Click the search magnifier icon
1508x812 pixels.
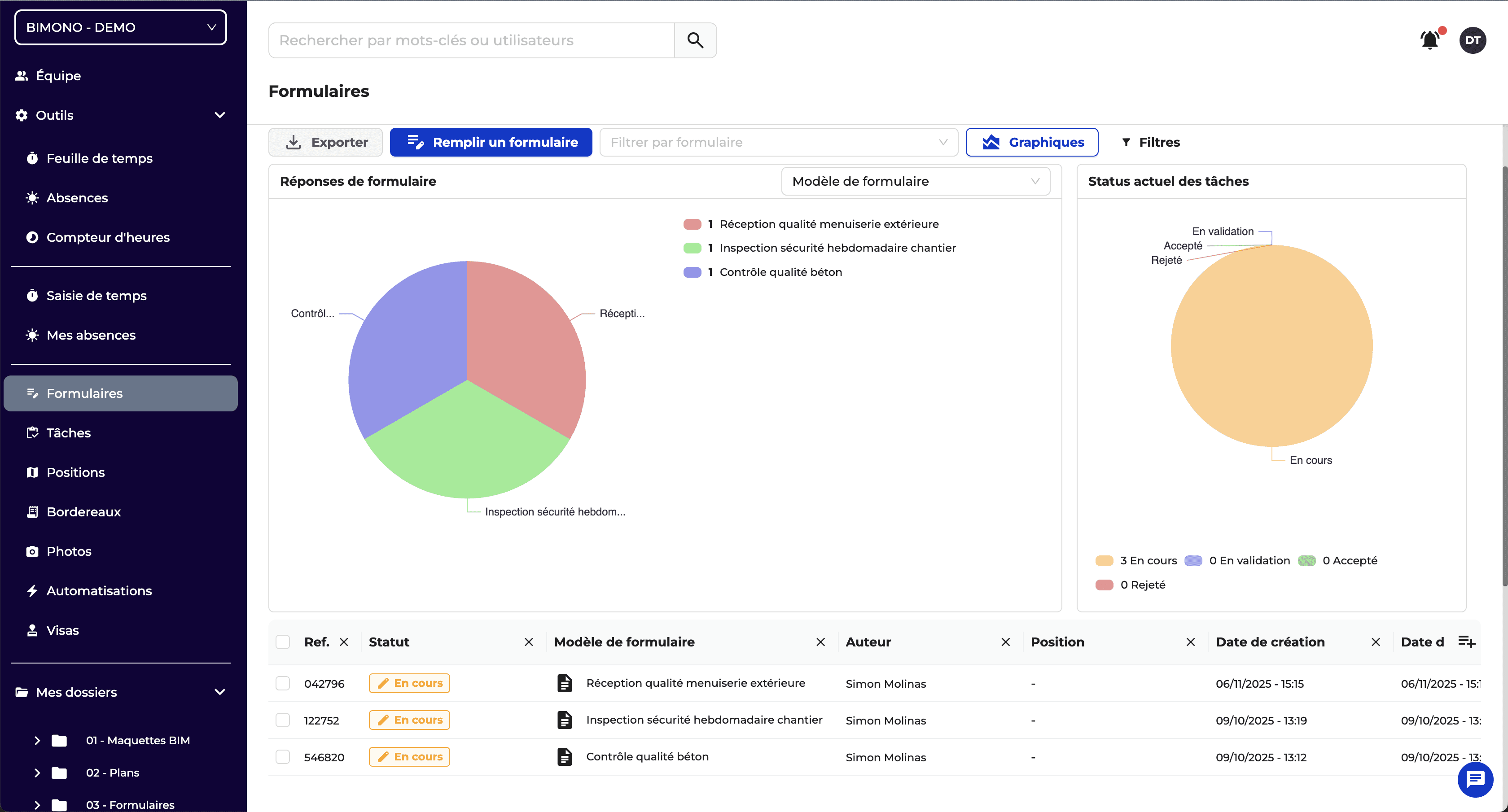pyautogui.click(x=695, y=40)
